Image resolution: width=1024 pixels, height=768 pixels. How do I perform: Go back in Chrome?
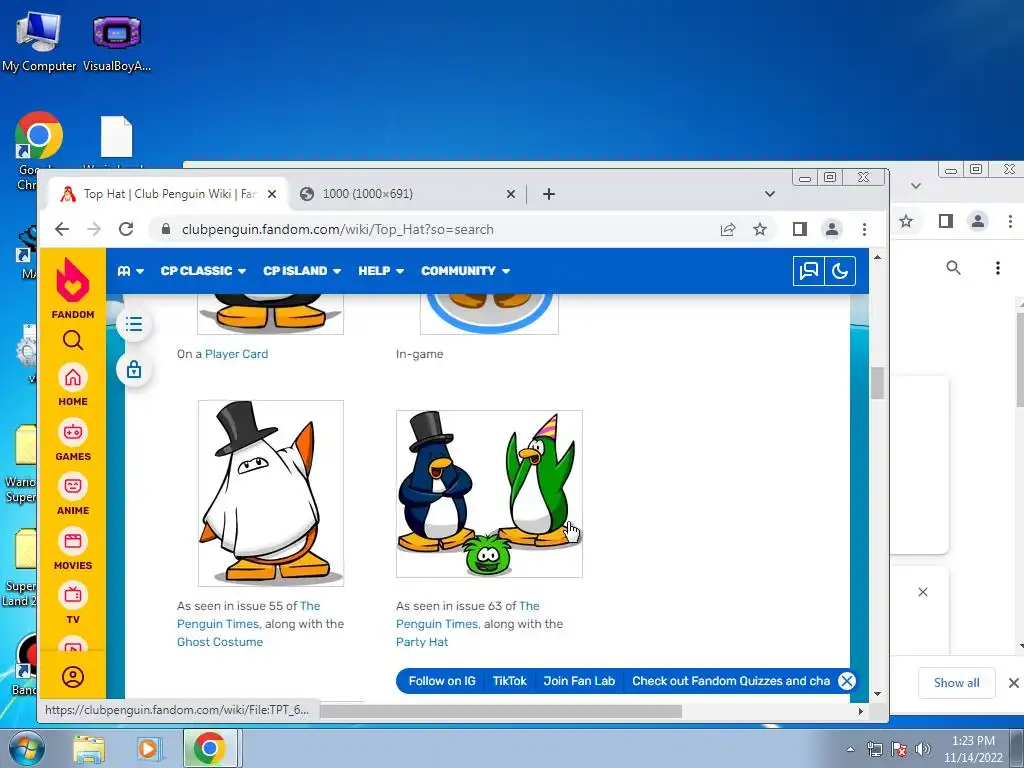click(x=62, y=229)
